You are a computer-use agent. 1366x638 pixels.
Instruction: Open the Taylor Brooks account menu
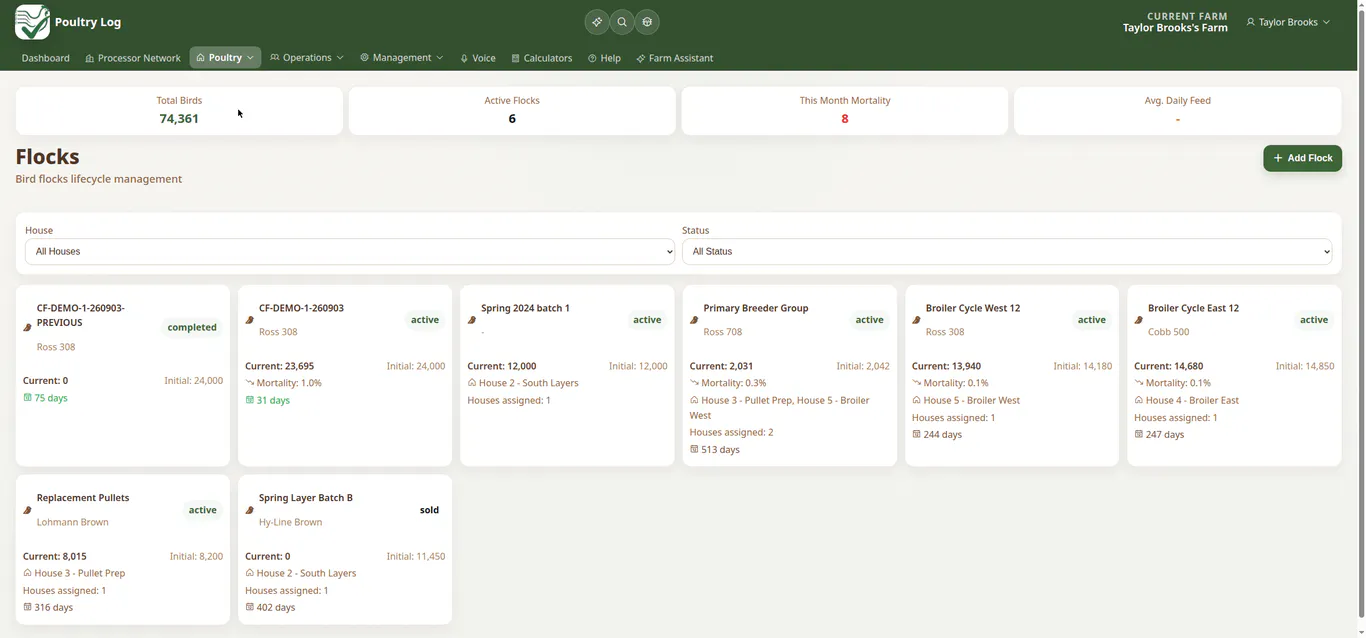pos(1288,22)
